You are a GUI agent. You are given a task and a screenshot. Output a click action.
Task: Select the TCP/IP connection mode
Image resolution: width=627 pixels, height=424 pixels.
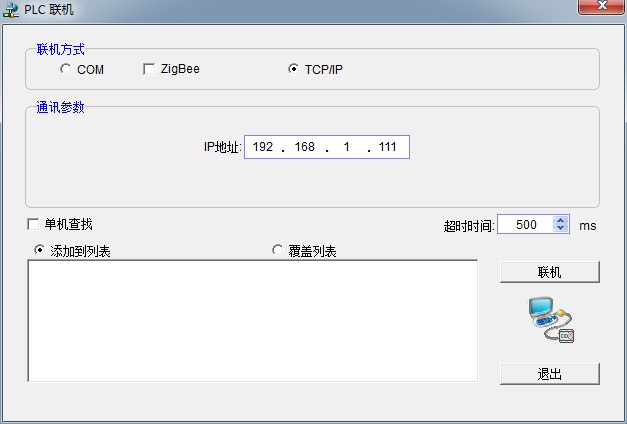293,69
